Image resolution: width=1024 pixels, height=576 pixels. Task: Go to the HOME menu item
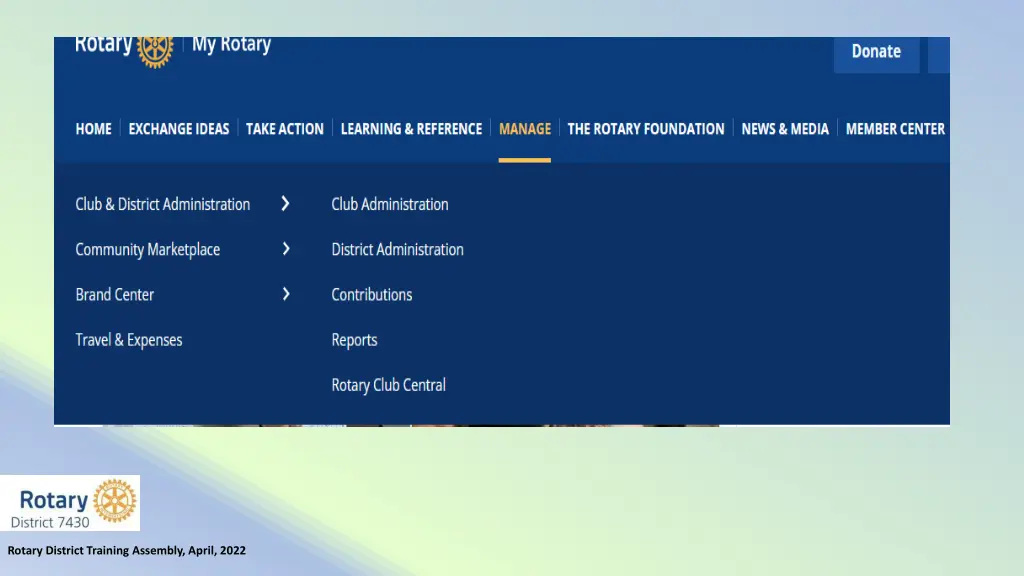point(93,129)
